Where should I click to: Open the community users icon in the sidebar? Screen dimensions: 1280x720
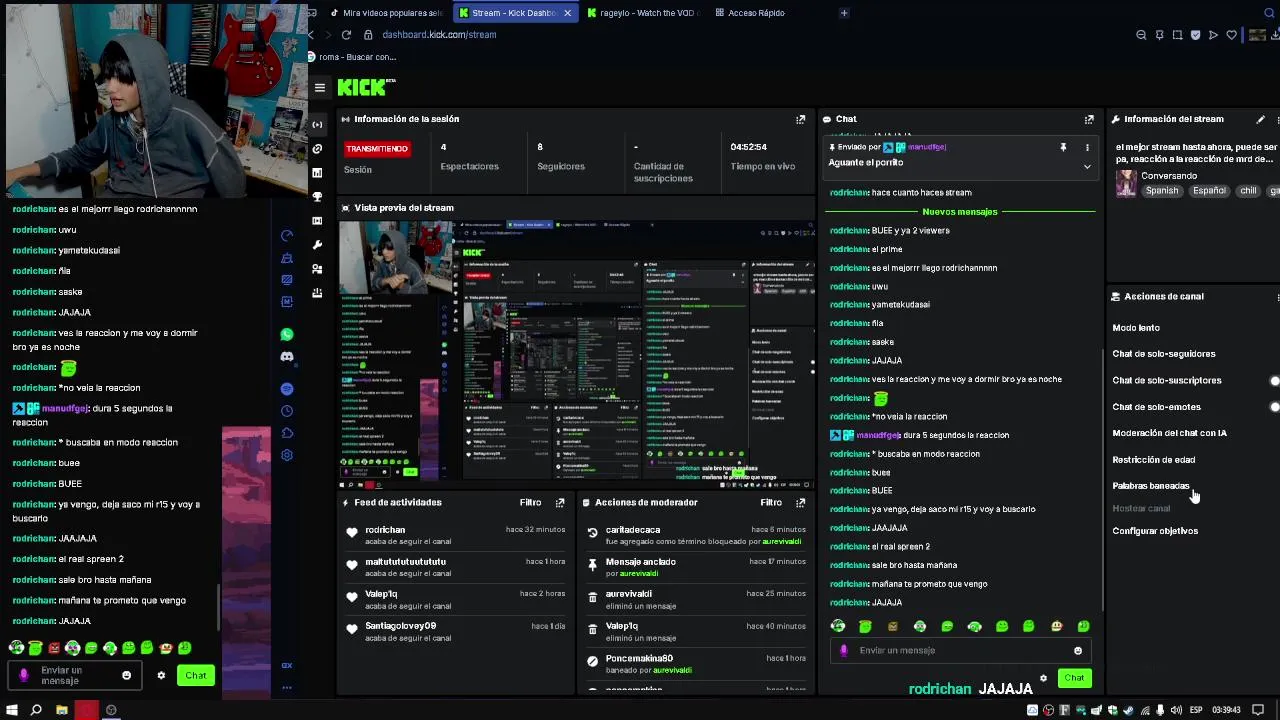click(x=318, y=269)
